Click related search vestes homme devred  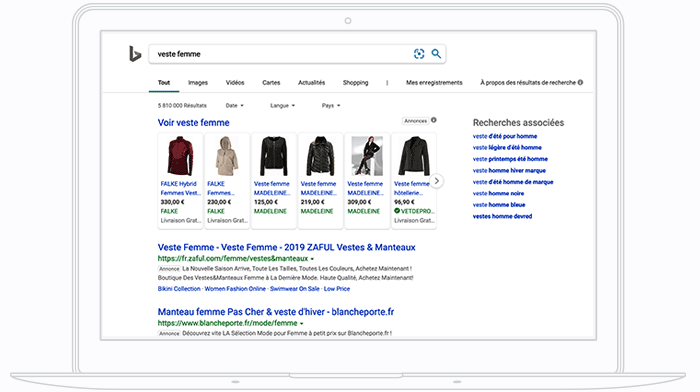[x=502, y=217]
